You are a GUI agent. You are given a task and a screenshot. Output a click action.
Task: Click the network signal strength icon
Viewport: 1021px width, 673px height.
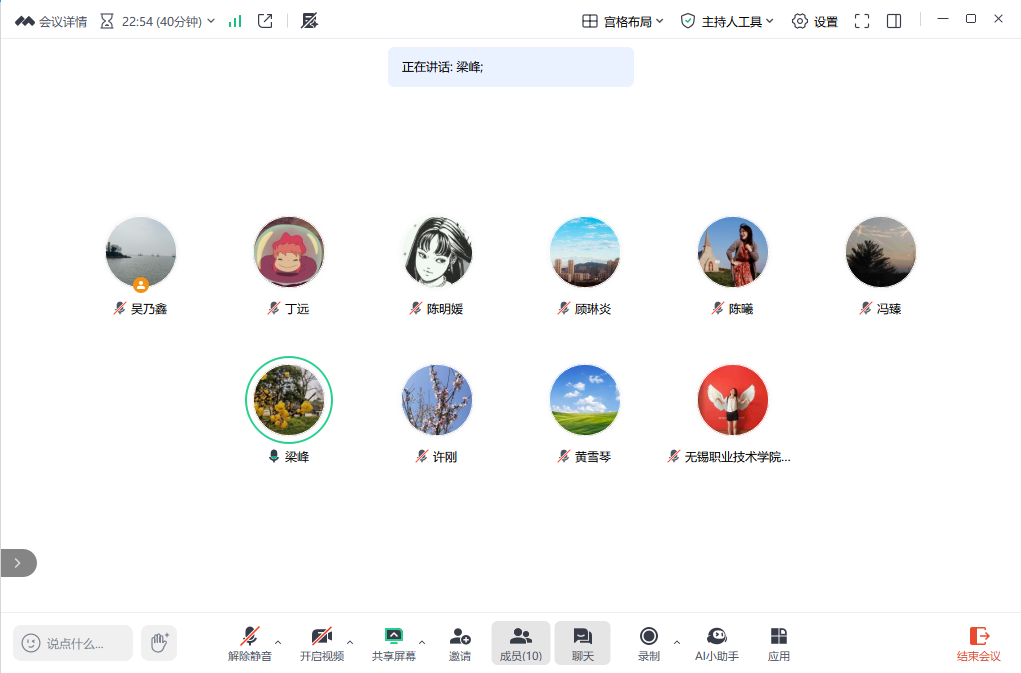coord(235,21)
